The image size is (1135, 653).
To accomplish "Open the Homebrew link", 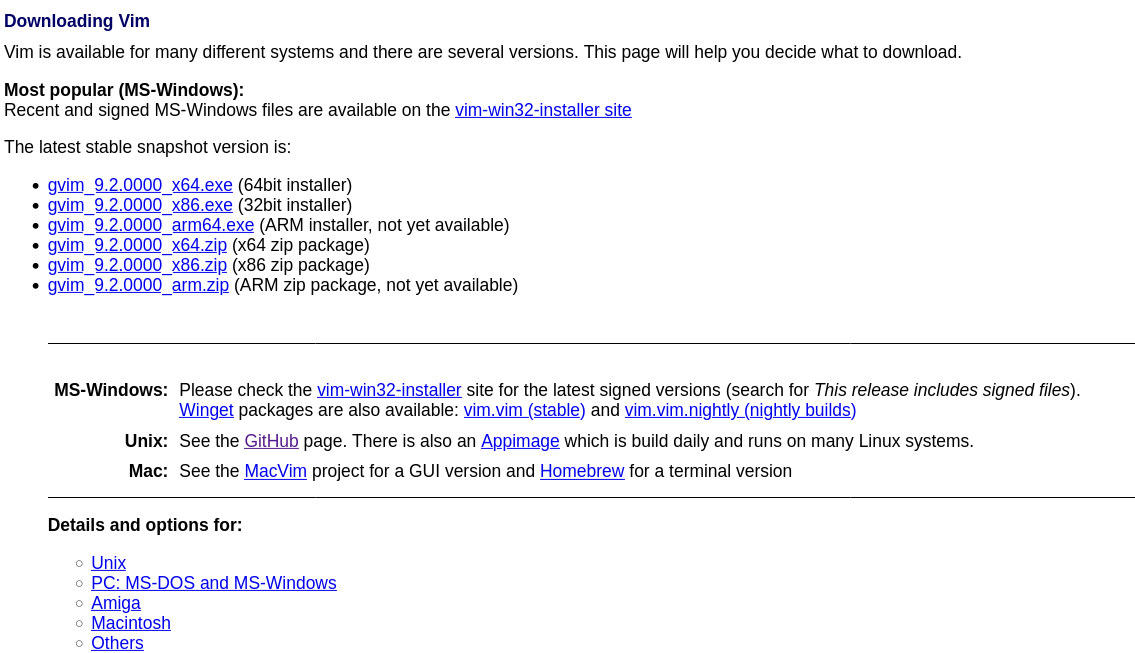I will 582,471.
